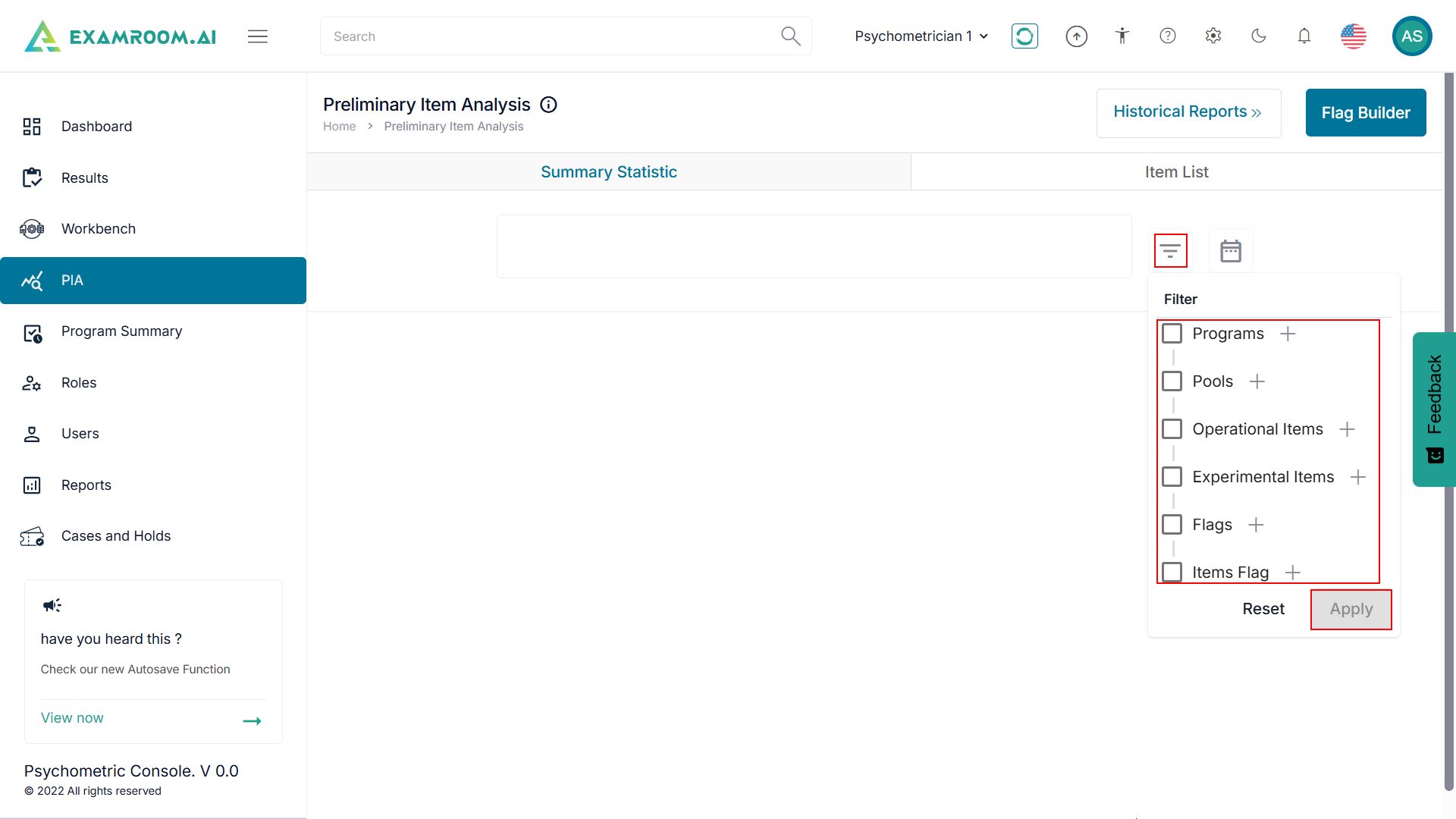Open the settings gear icon
The height and width of the screenshot is (819, 1456).
[x=1213, y=36]
